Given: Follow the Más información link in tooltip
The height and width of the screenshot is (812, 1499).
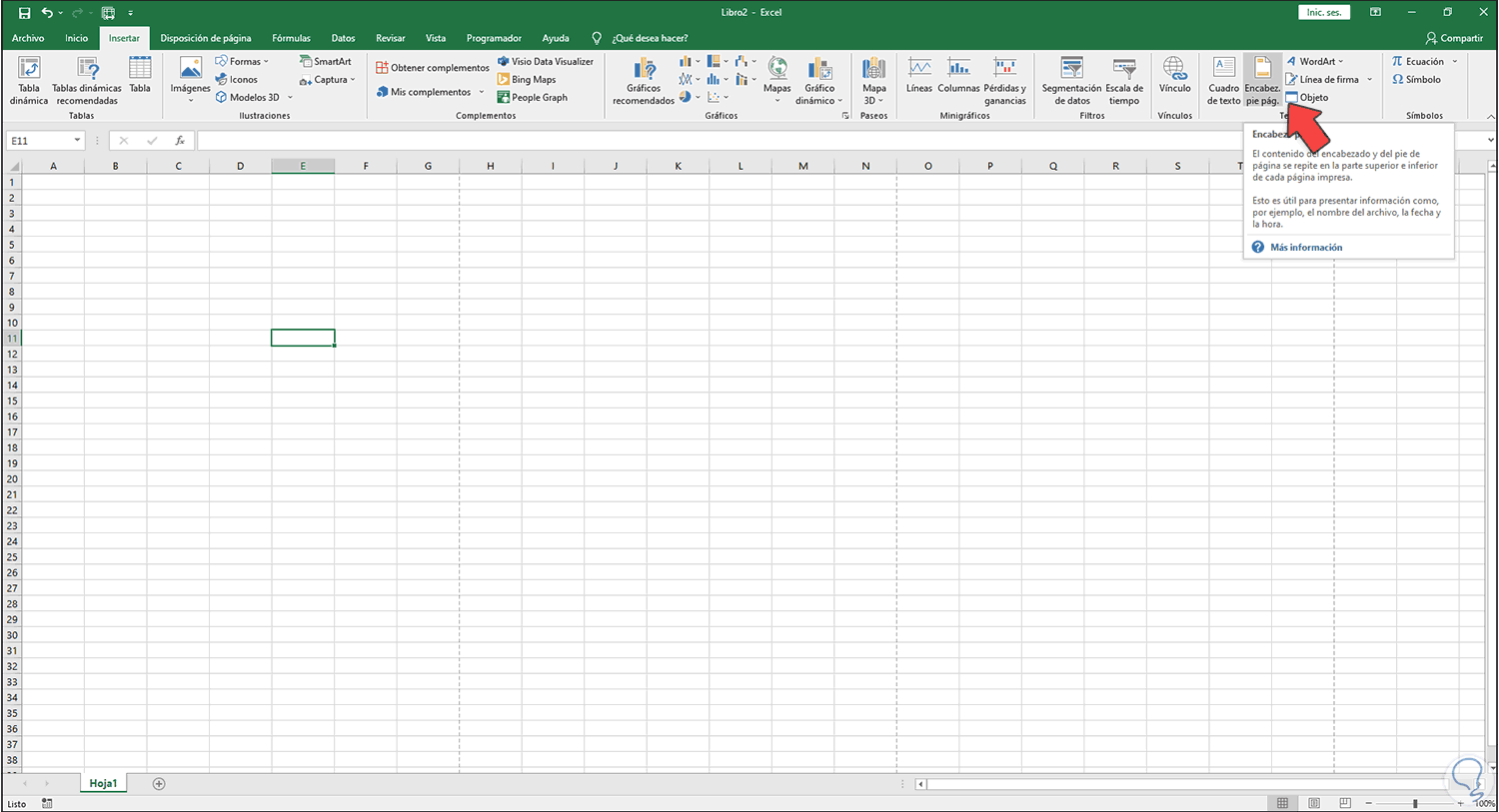Looking at the screenshot, I should (x=1306, y=248).
